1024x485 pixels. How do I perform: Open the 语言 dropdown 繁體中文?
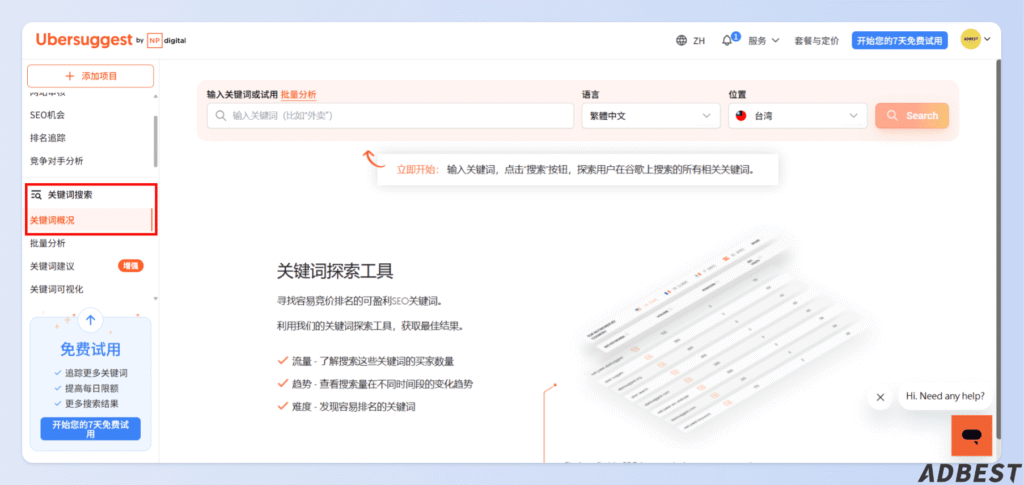650,116
